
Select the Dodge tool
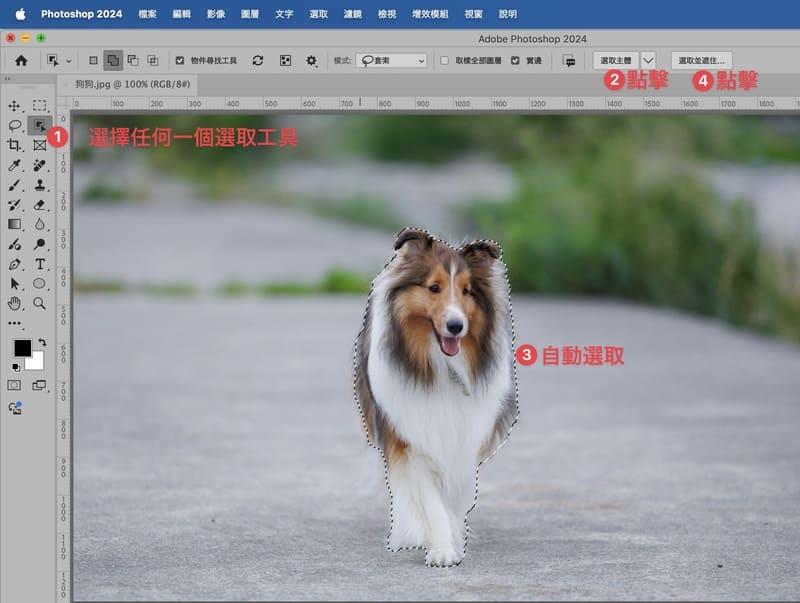(x=39, y=244)
